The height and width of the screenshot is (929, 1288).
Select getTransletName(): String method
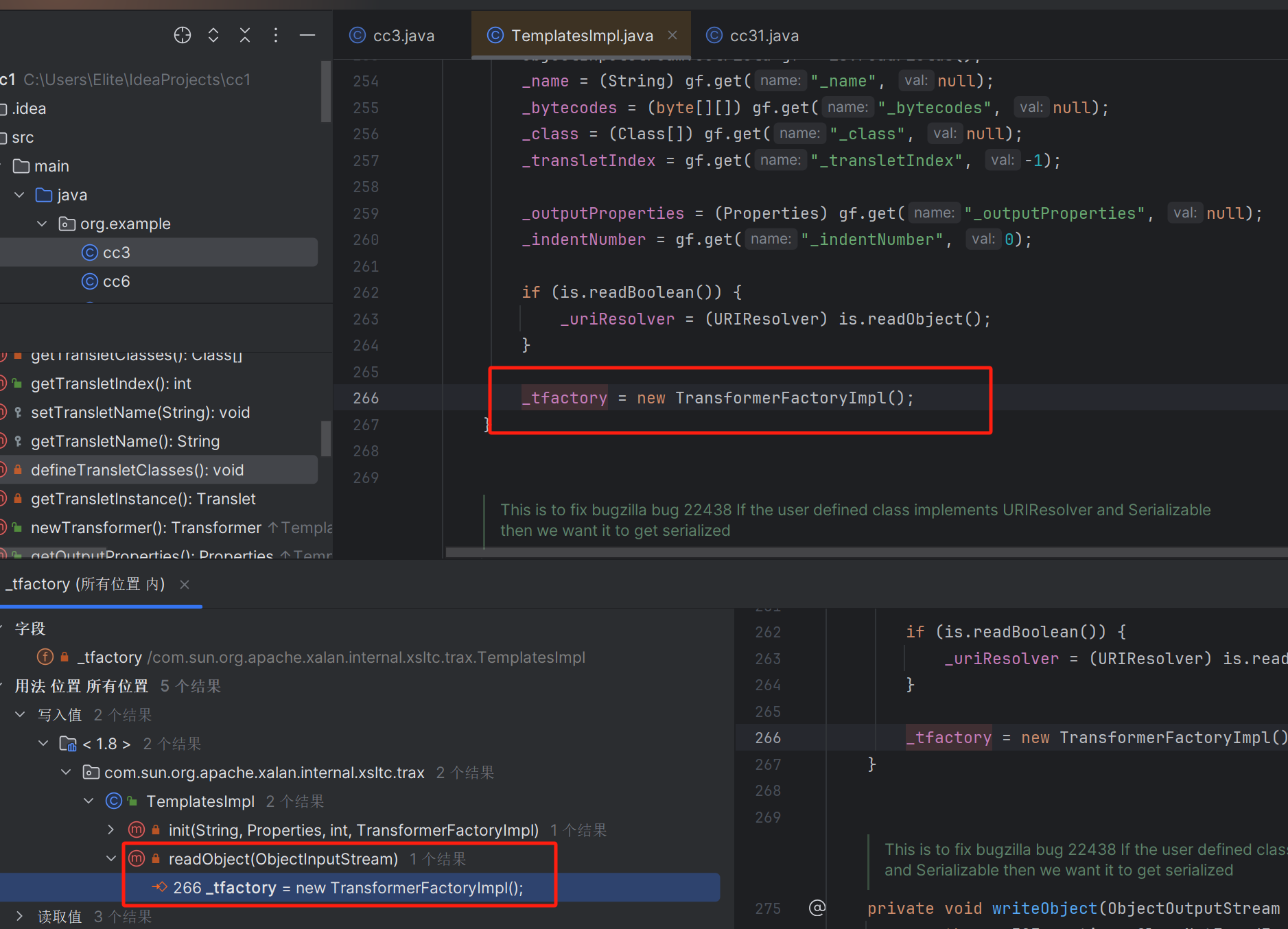(x=126, y=441)
